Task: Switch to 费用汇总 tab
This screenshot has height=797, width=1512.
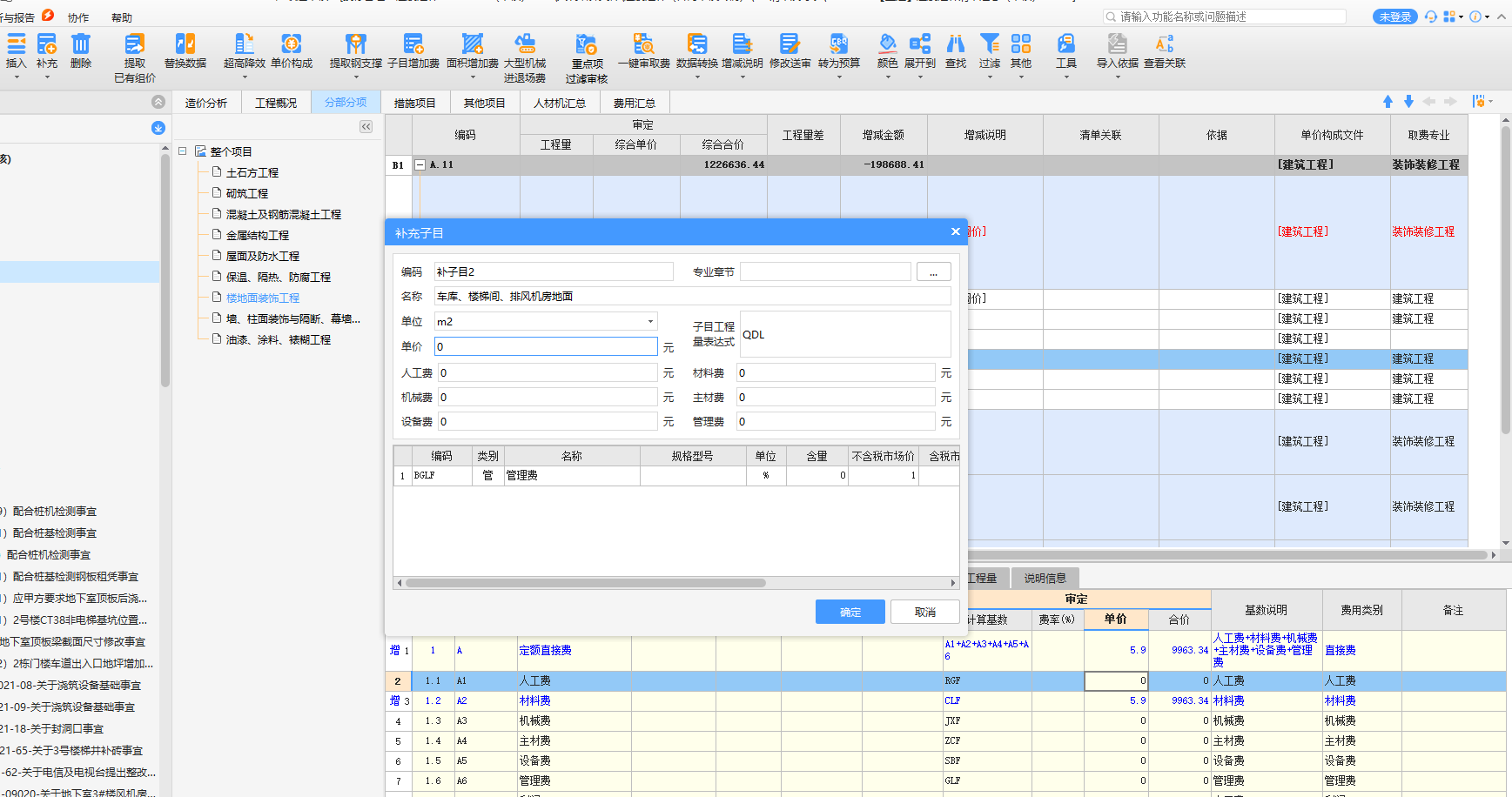Action: (635, 103)
